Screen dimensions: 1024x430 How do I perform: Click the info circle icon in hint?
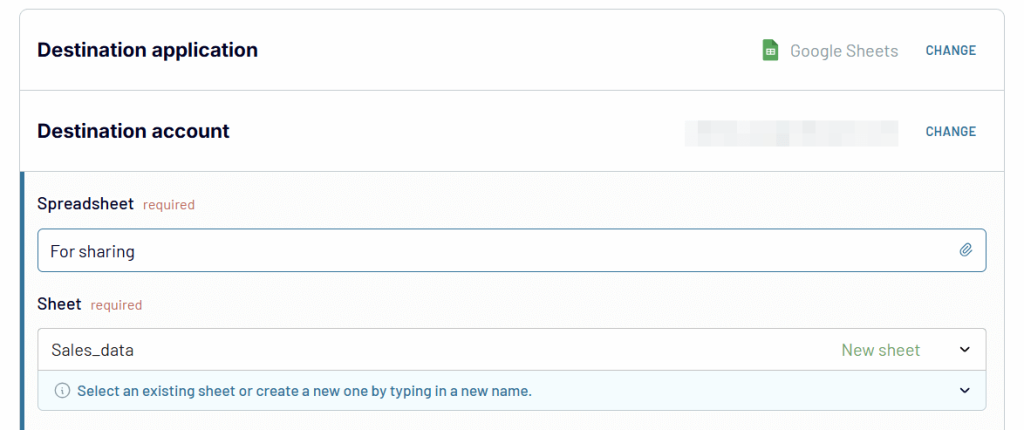click(x=62, y=391)
